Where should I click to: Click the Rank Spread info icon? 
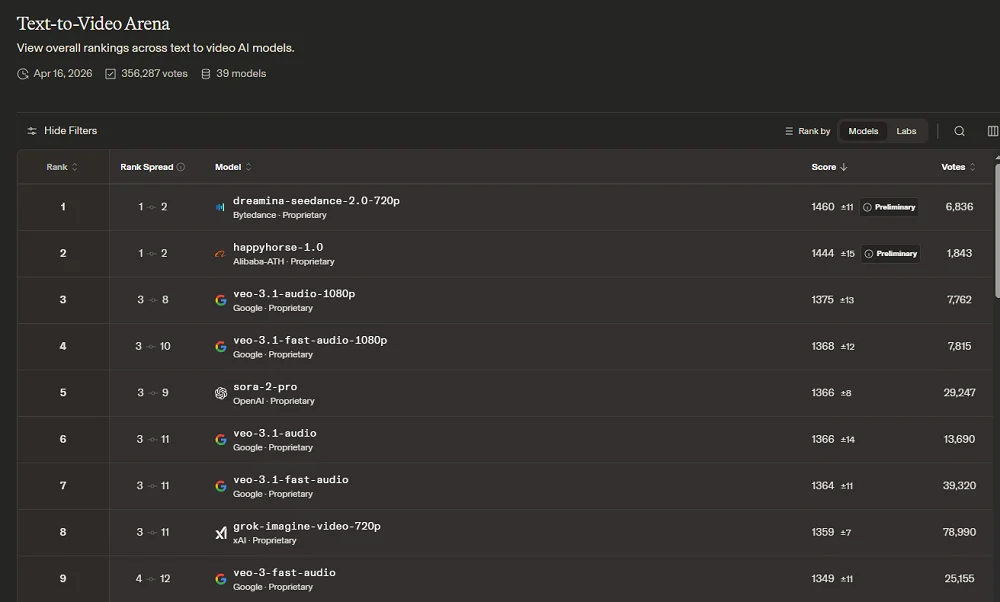181,167
